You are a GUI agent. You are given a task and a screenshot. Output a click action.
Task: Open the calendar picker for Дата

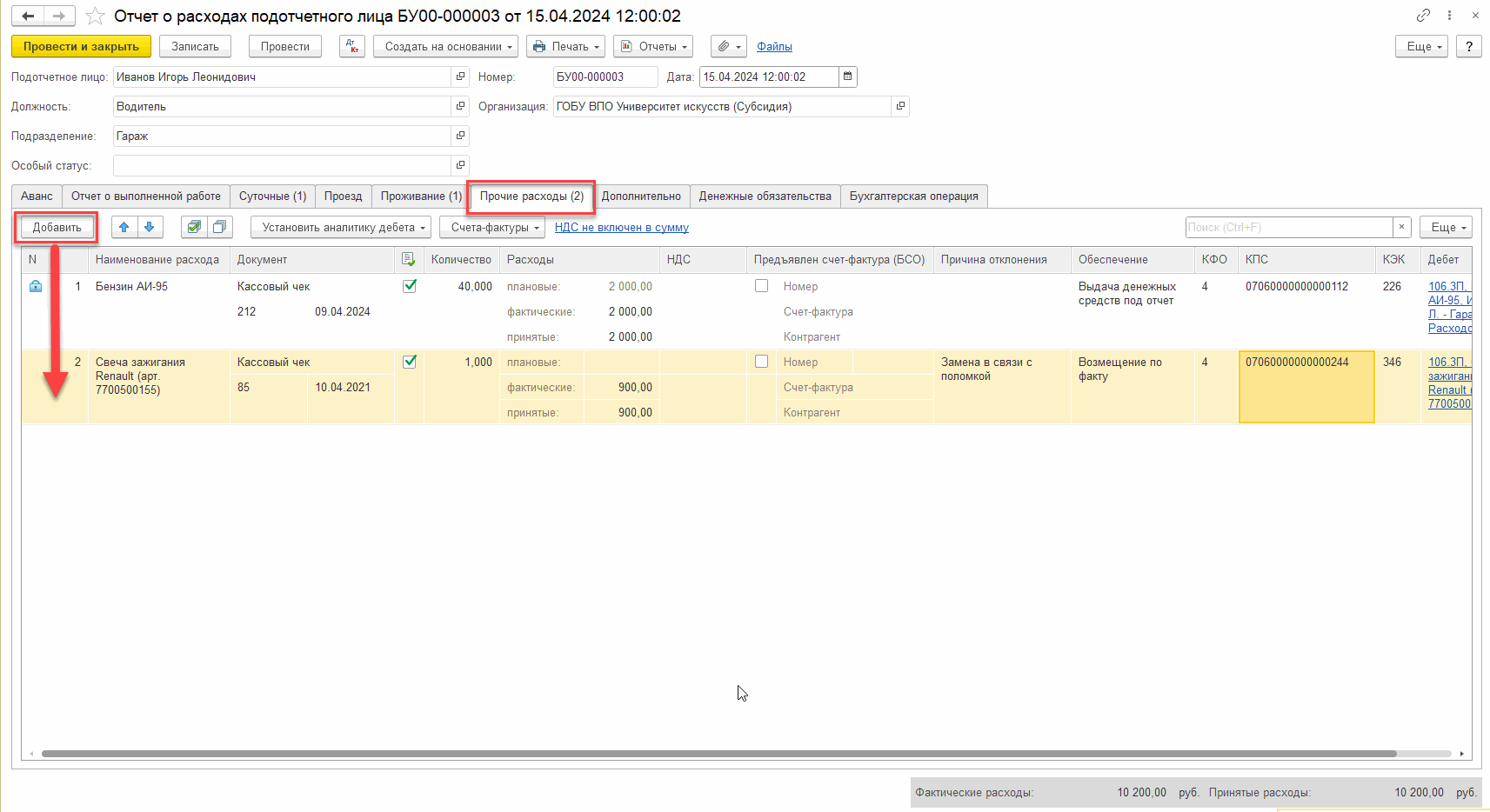tap(848, 77)
